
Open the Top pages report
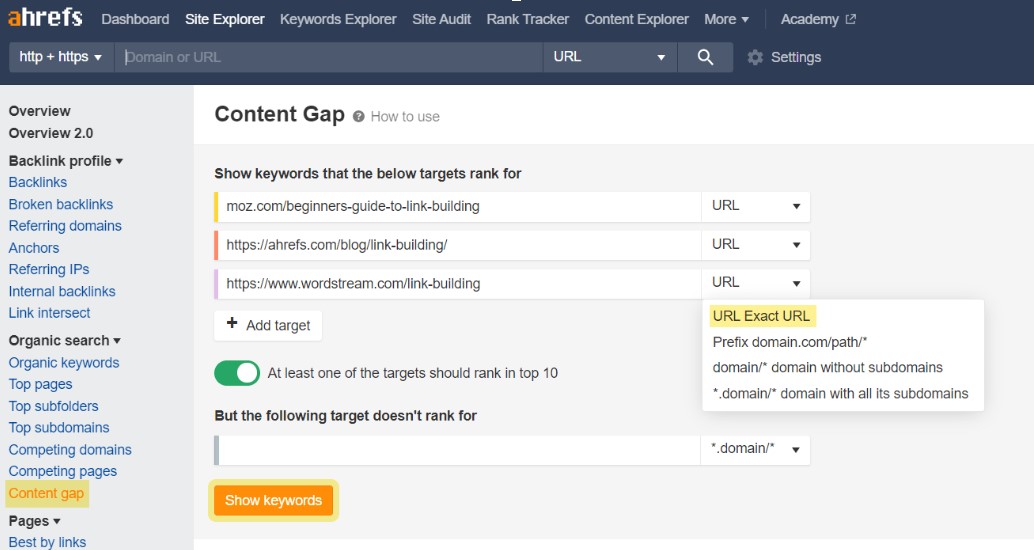(x=40, y=384)
